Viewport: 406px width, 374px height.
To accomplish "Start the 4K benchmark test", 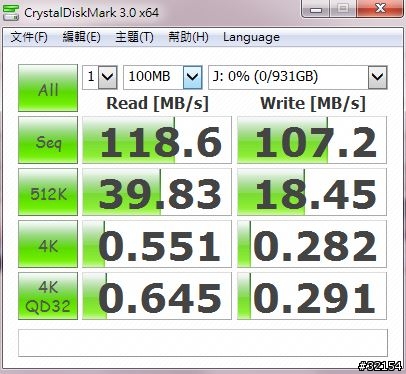I will [x=48, y=244].
